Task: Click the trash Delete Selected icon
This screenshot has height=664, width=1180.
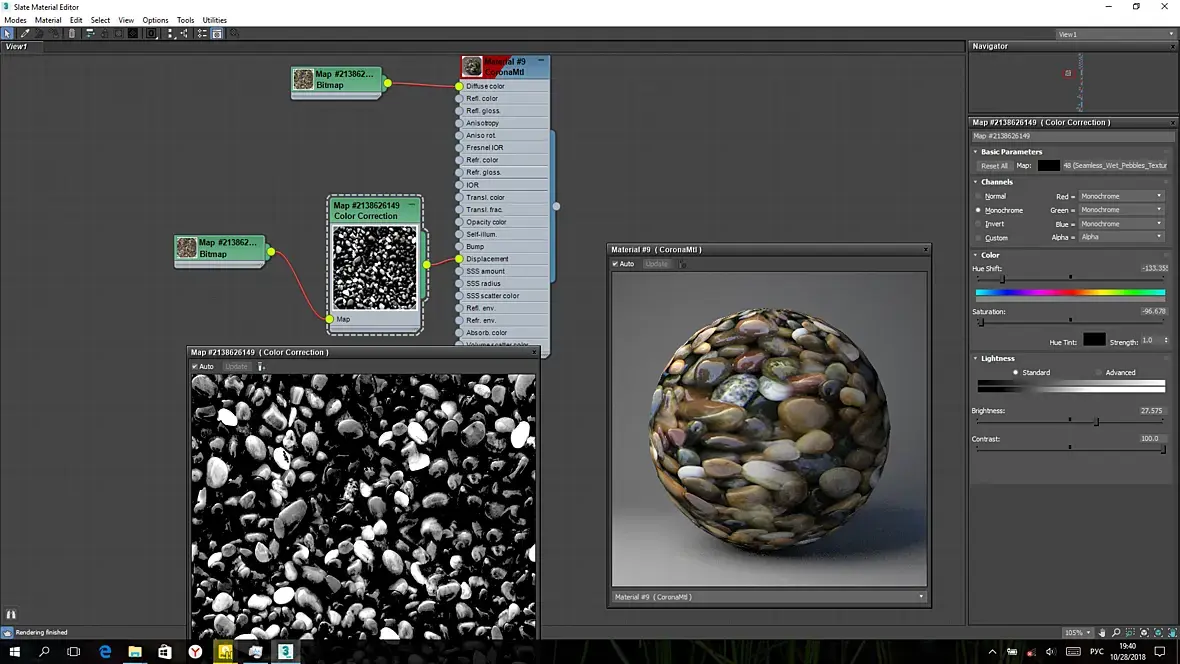Action: click(x=72, y=33)
